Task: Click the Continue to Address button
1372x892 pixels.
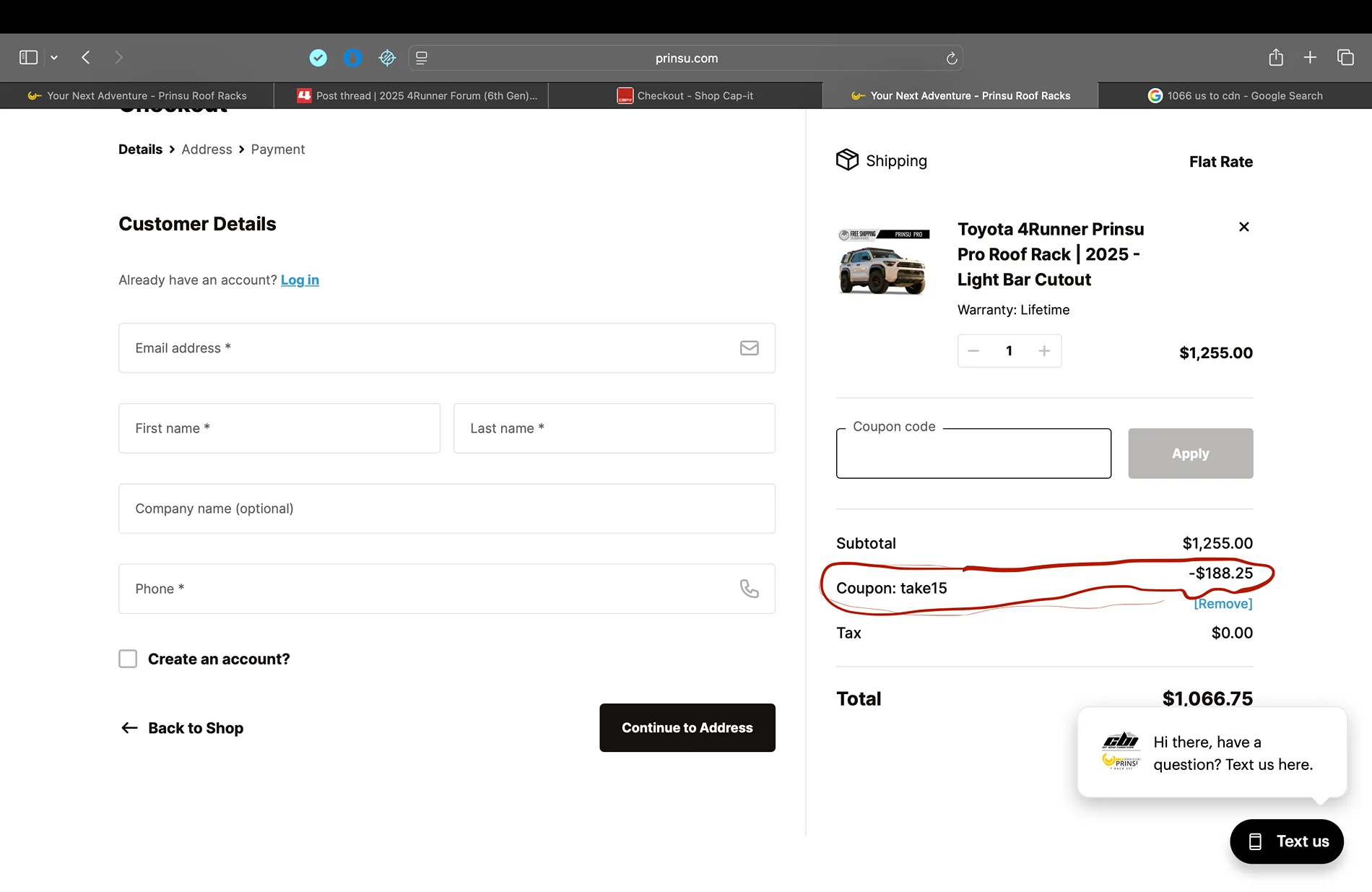Action: click(687, 727)
